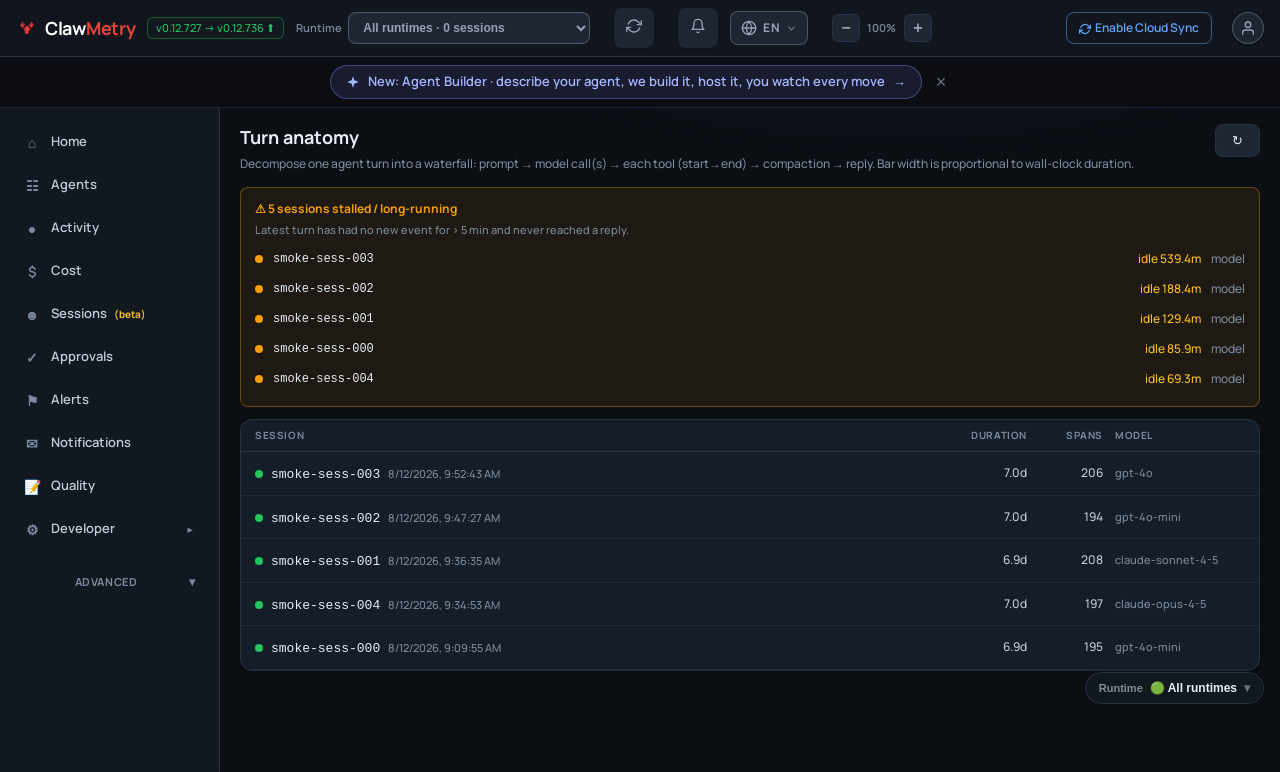Select the smoke-sess-002 table row

tap(750, 517)
